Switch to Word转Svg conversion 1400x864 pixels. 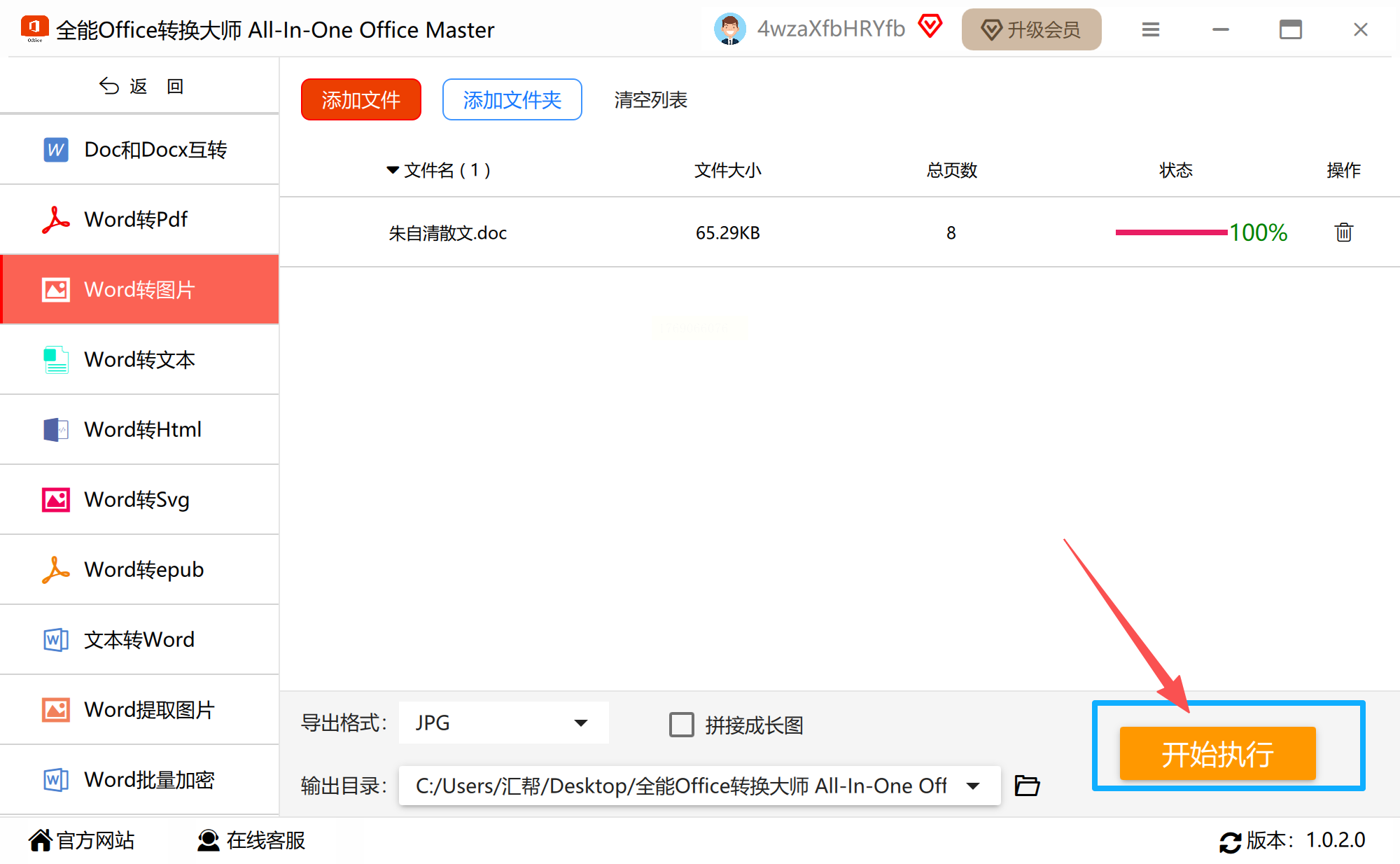[x=136, y=500]
